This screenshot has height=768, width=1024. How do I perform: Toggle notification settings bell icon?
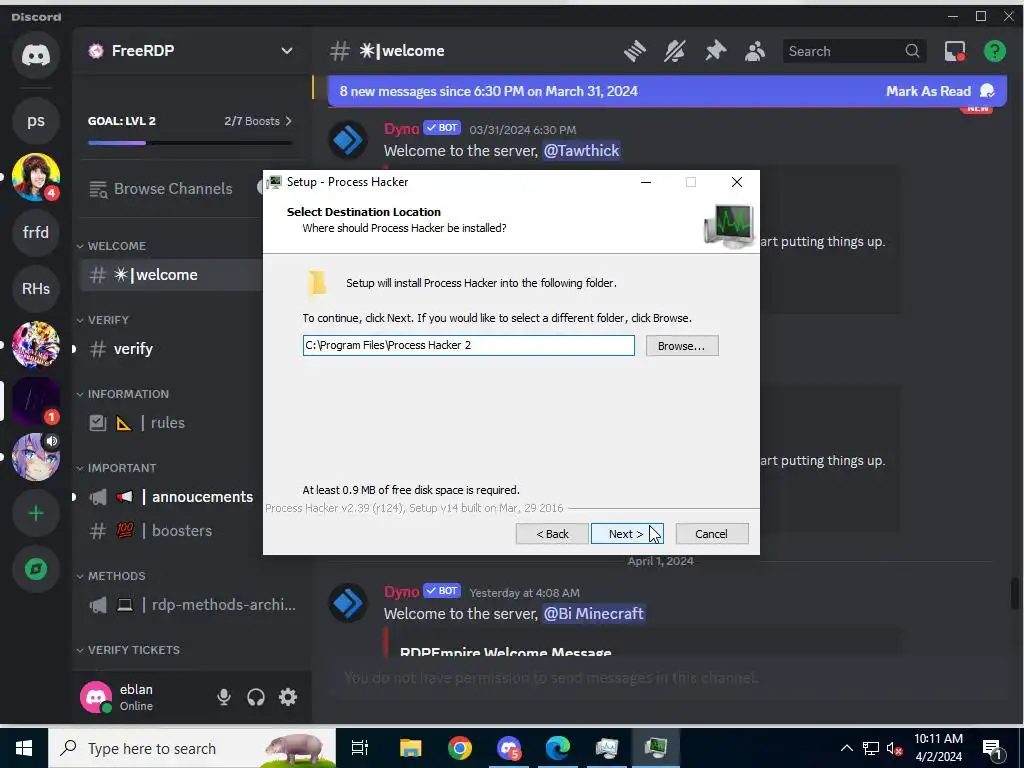pyautogui.click(x=675, y=51)
